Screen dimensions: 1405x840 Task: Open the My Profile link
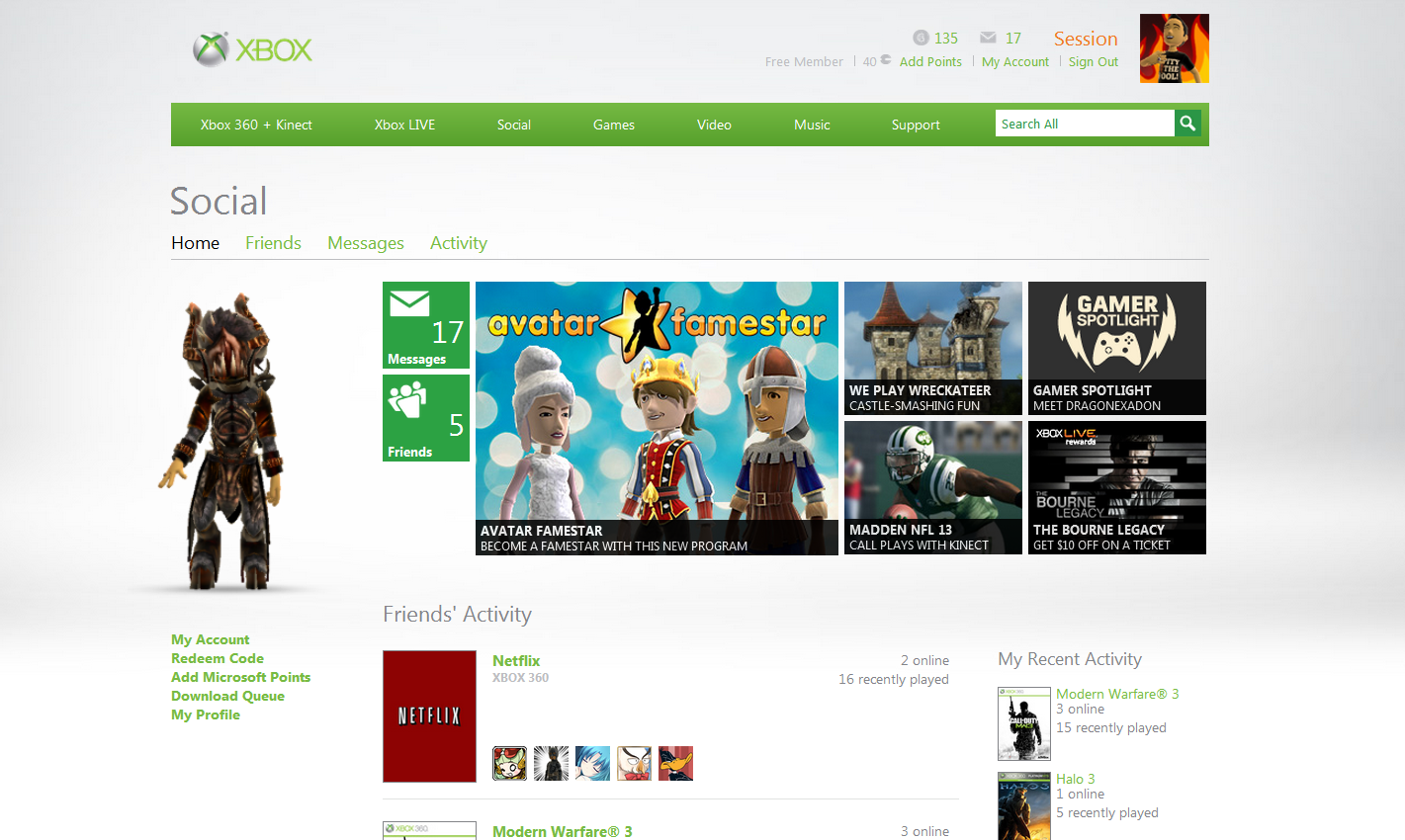click(x=206, y=714)
